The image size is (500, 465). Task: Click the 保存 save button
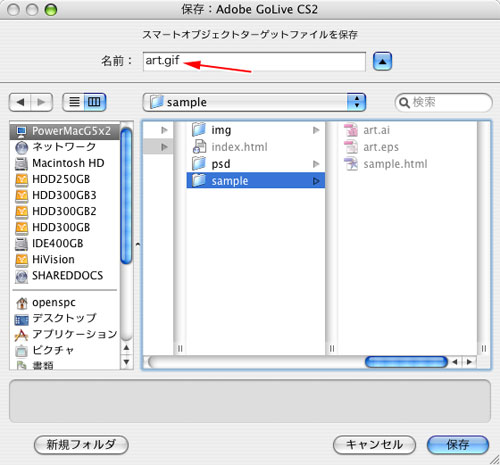[x=458, y=445]
